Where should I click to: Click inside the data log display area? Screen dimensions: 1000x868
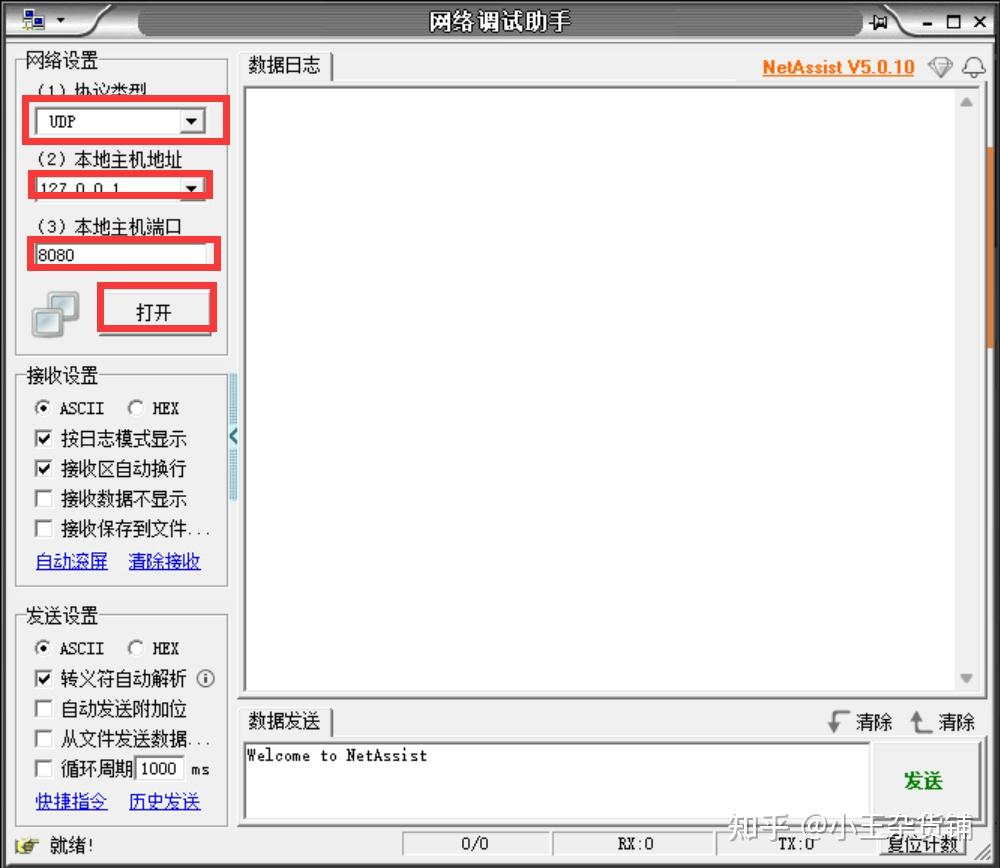(599, 389)
